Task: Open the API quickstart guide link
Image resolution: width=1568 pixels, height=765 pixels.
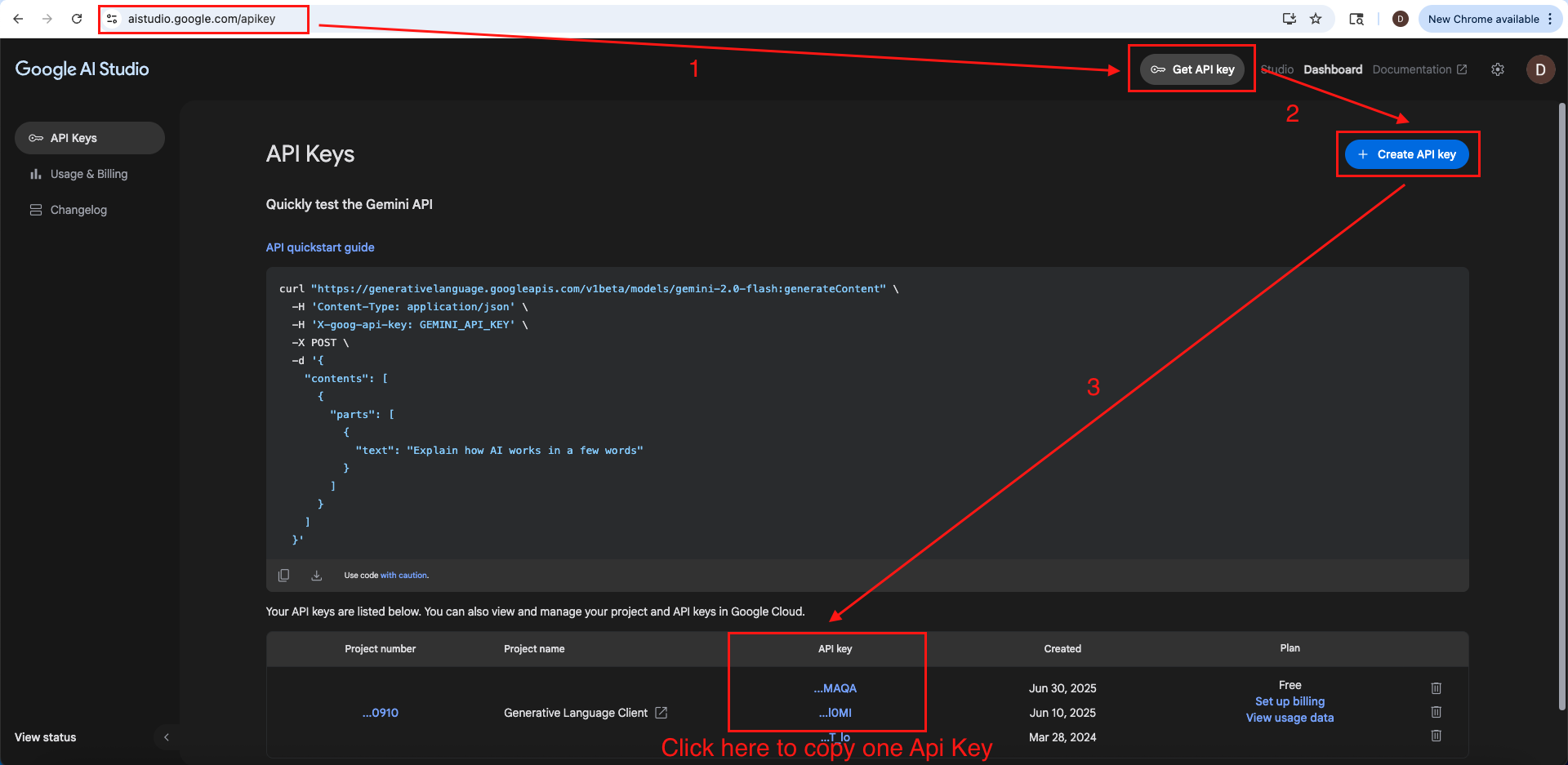Action: tap(320, 247)
